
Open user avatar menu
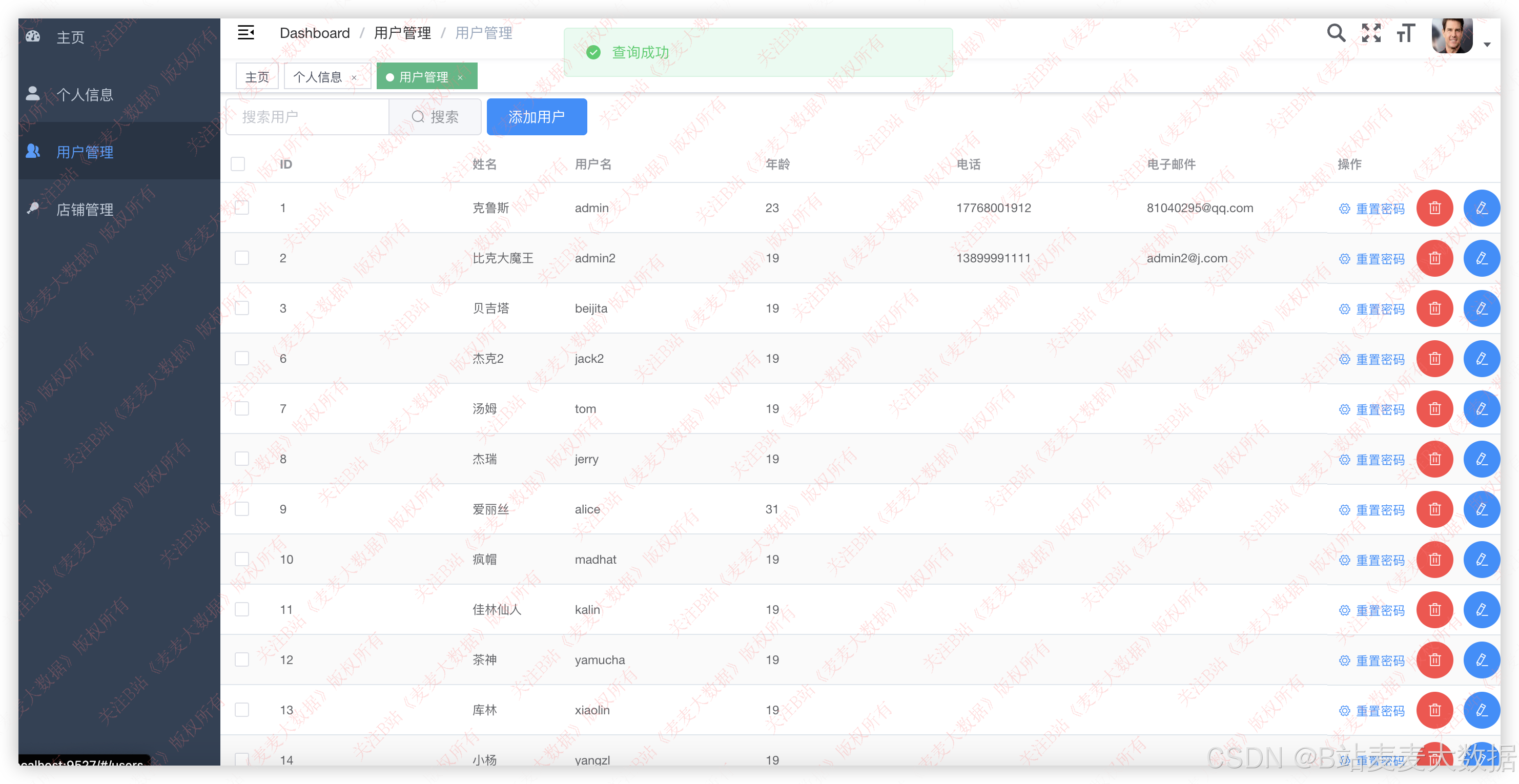coord(1452,35)
